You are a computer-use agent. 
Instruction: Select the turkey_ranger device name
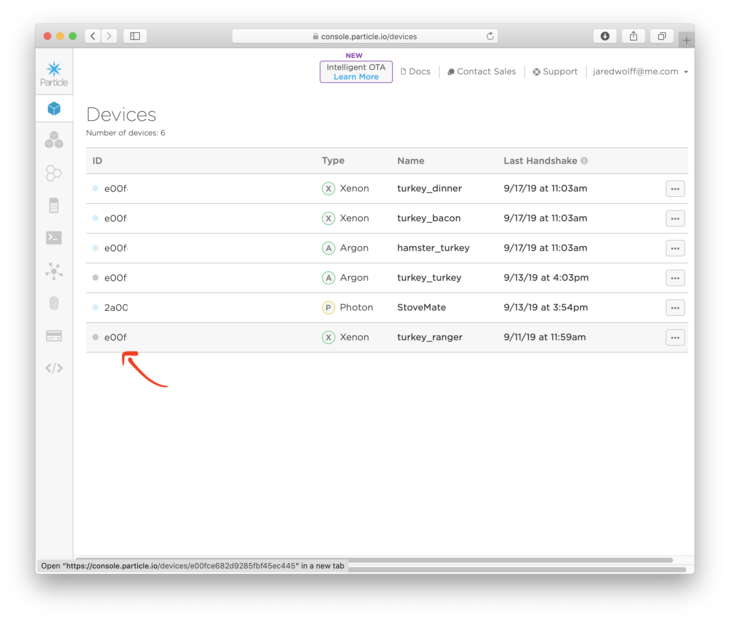tap(430, 338)
